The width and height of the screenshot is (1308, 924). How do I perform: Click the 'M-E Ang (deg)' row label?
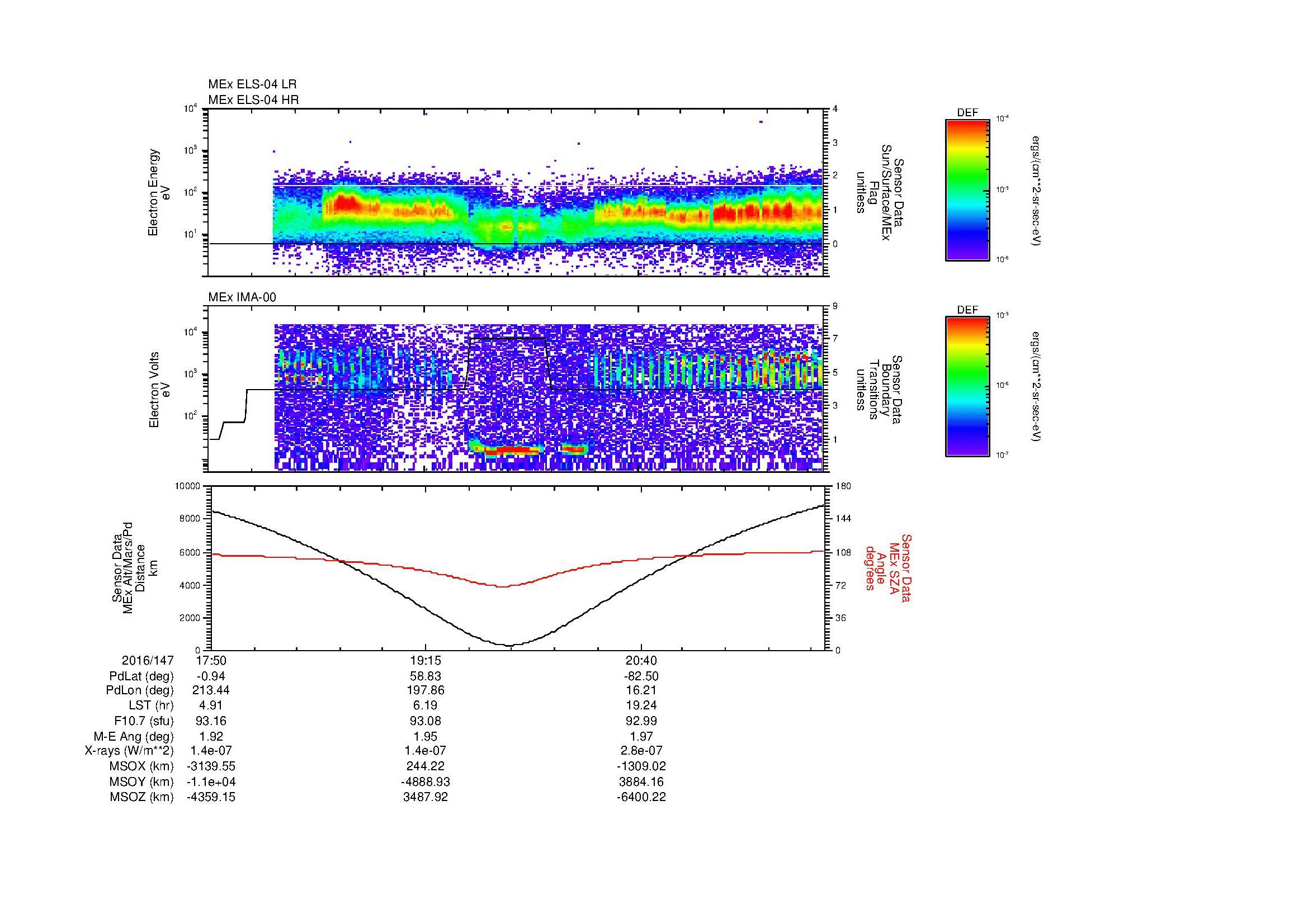click(x=134, y=737)
